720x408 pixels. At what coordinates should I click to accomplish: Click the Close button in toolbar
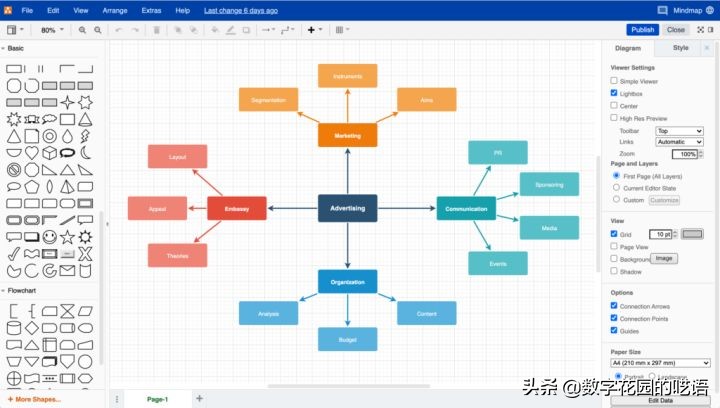coord(676,30)
